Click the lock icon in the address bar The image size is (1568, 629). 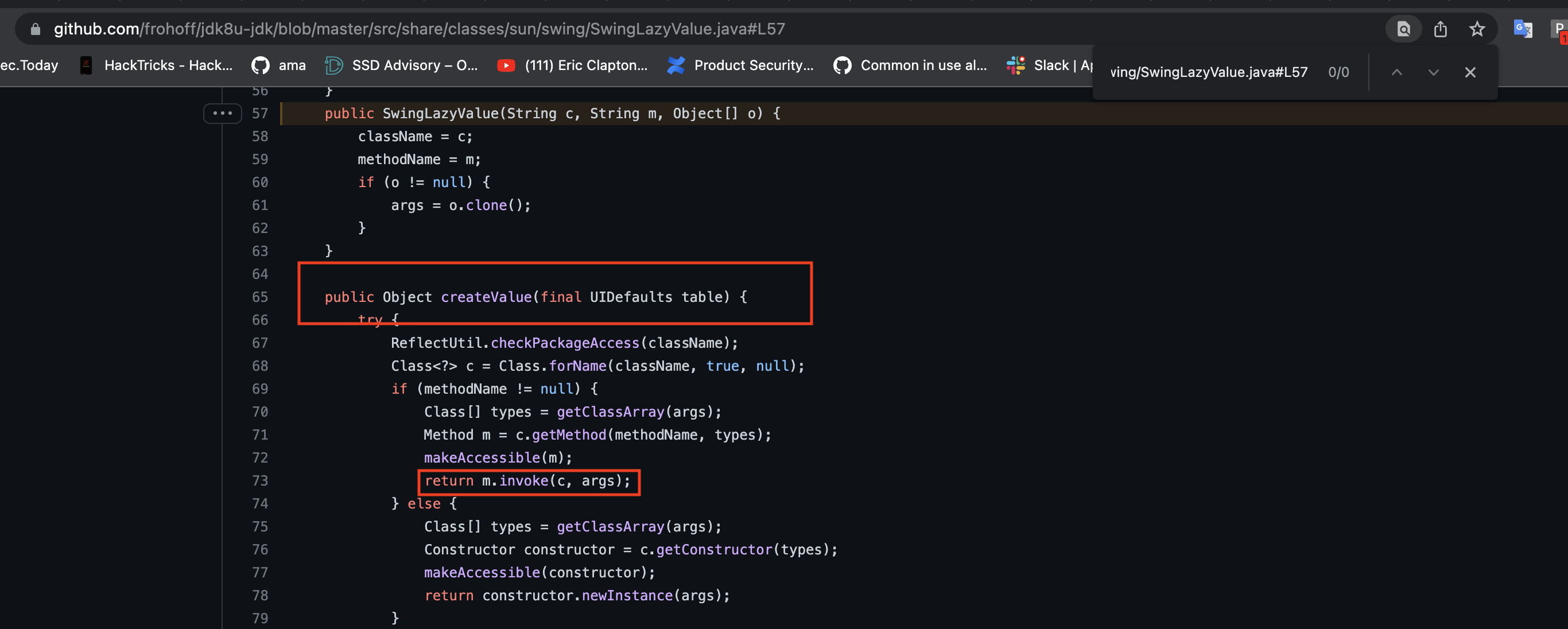tap(36, 29)
